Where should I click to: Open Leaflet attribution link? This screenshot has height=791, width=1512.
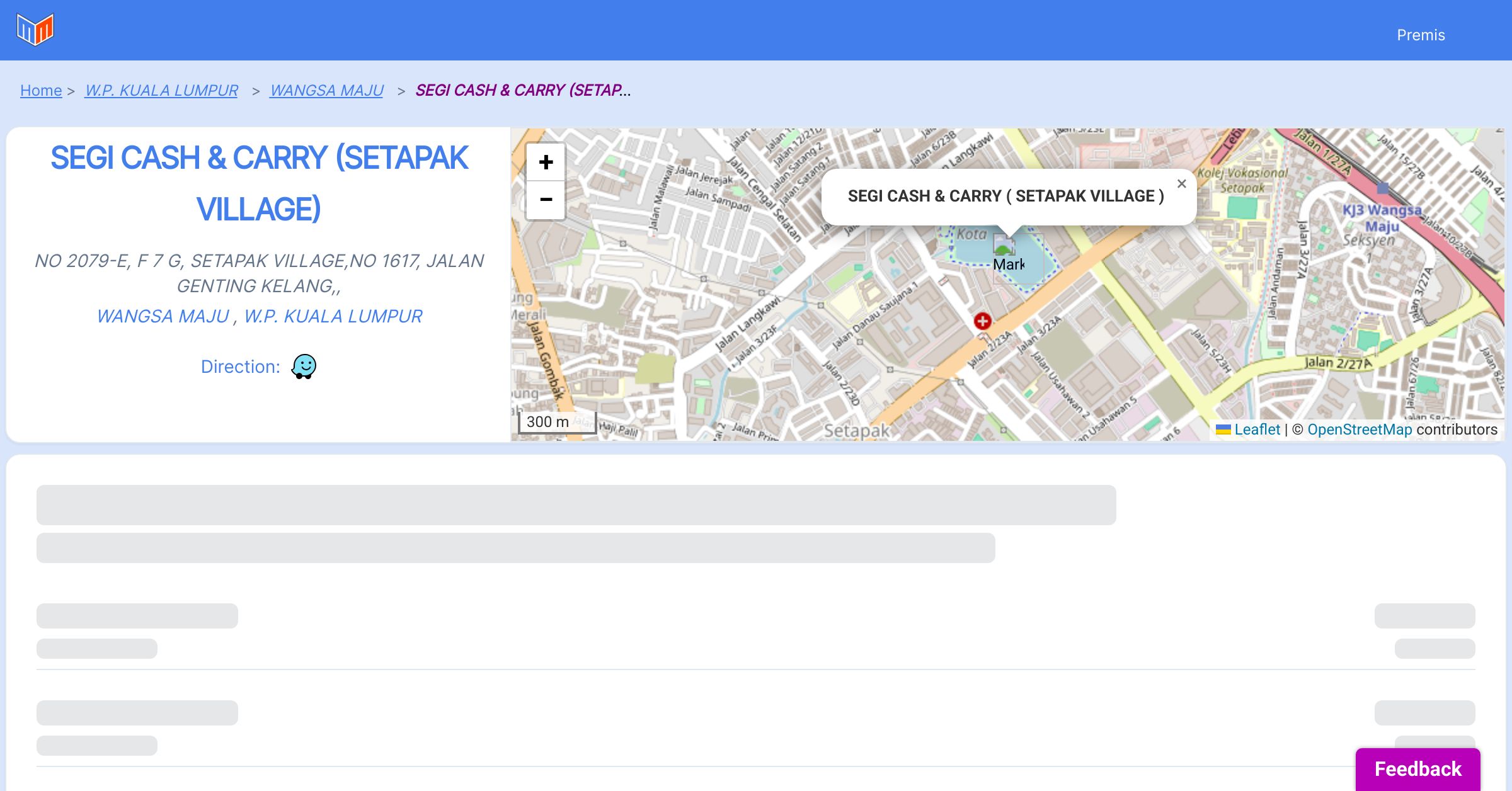(x=1257, y=430)
